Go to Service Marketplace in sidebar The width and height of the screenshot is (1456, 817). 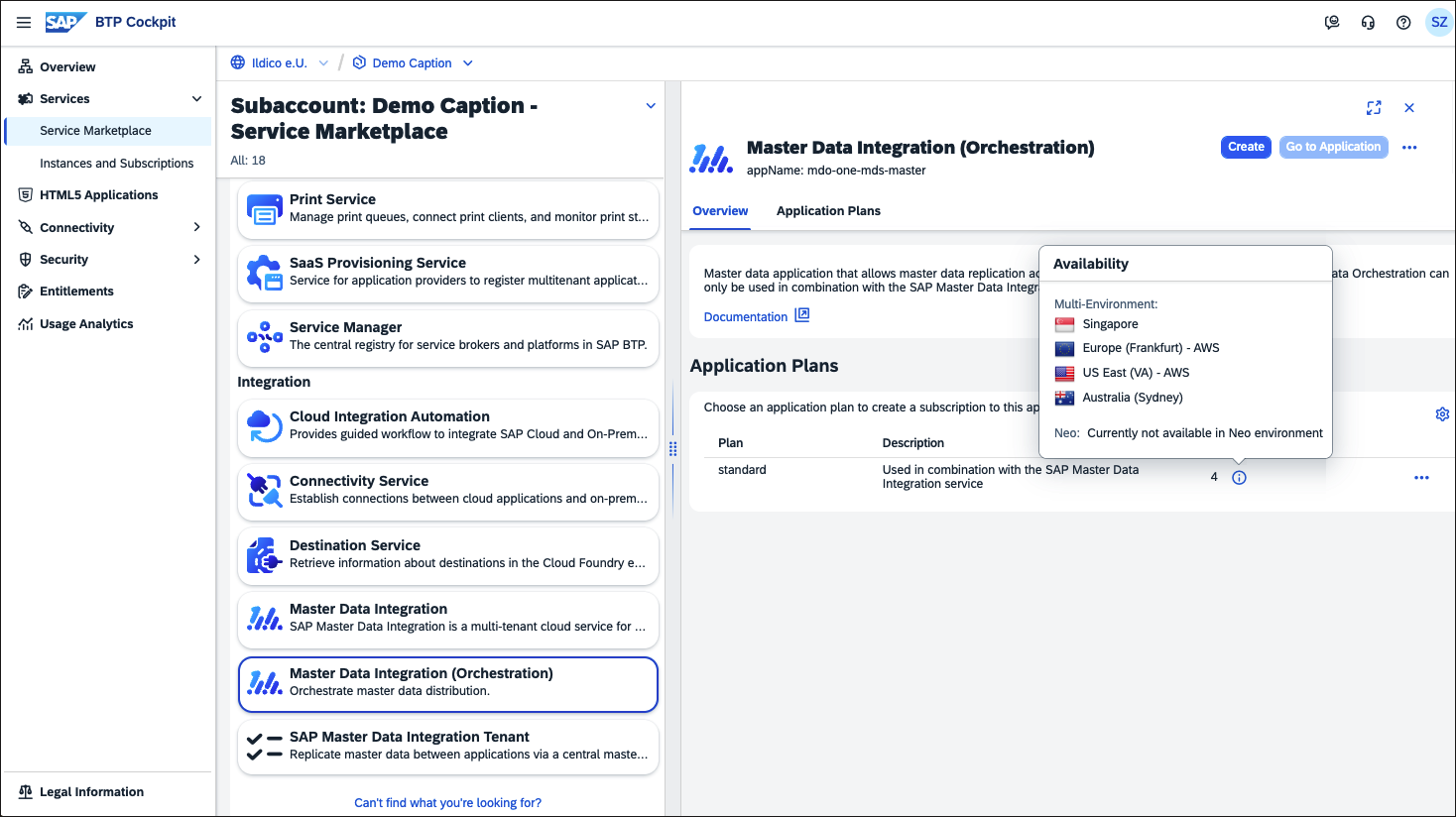click(x=108, y=130)
